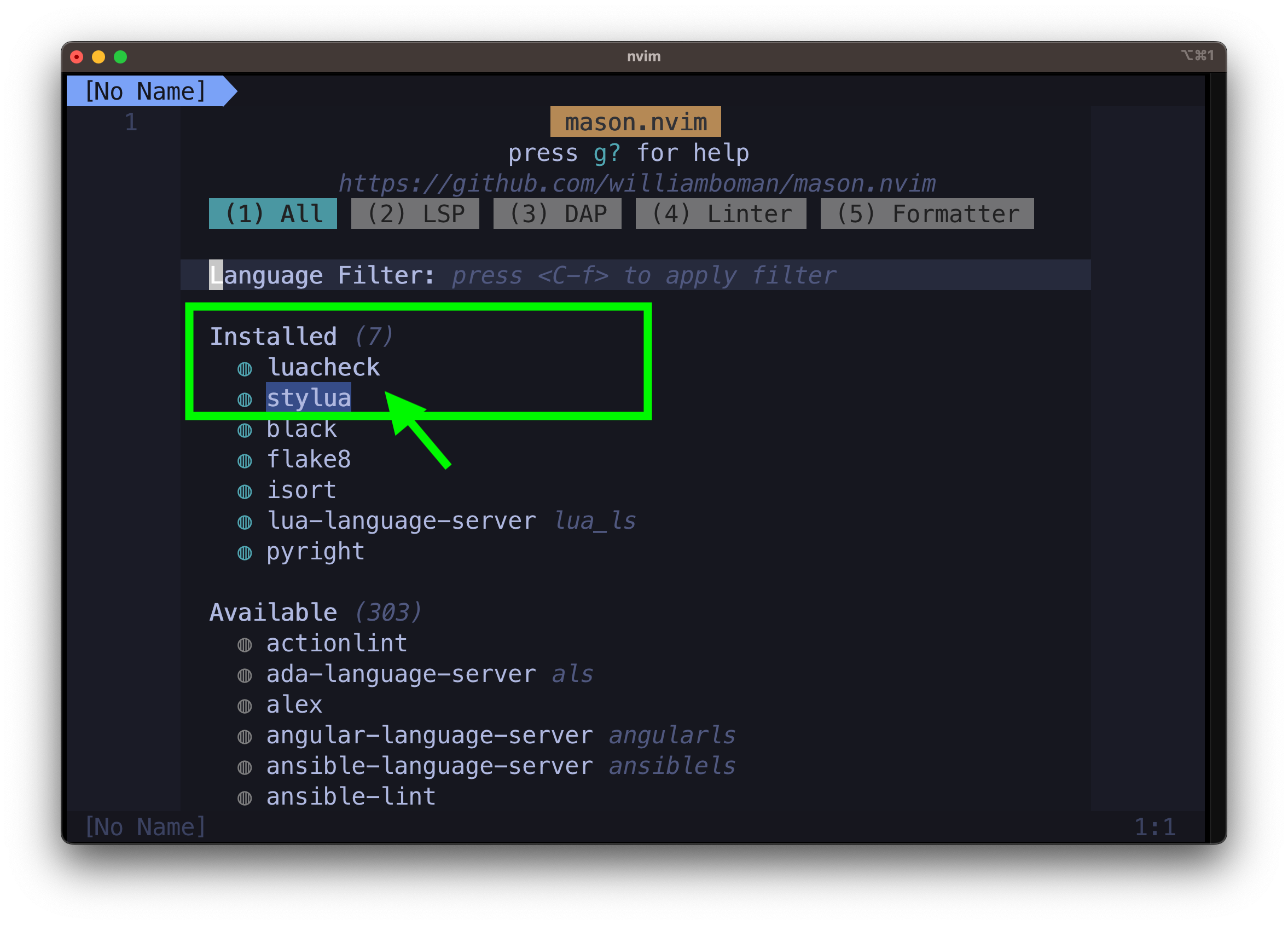Select the black package row

(x=301, y=429)
